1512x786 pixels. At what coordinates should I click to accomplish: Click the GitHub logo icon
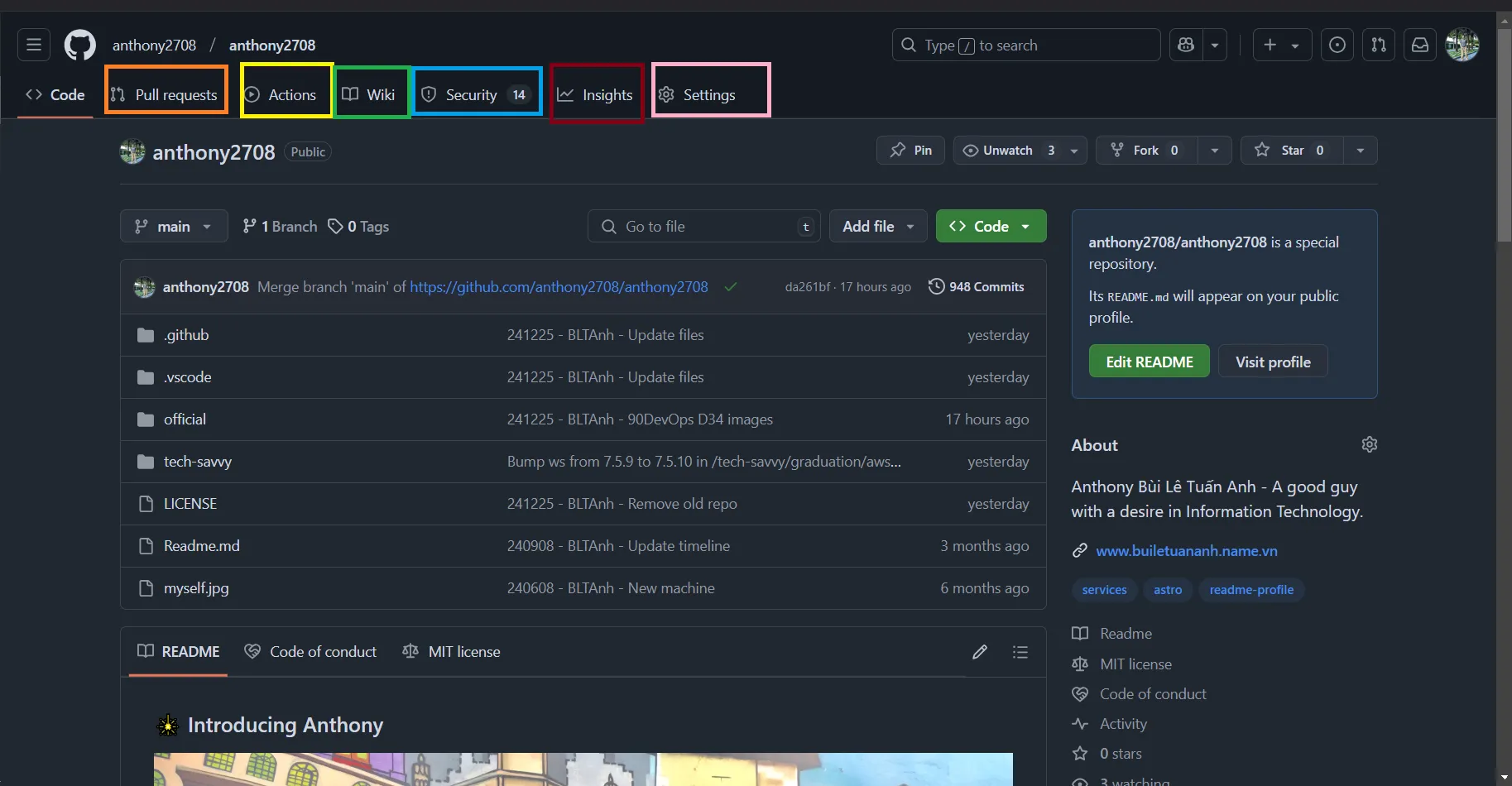[x=80, y=45]
